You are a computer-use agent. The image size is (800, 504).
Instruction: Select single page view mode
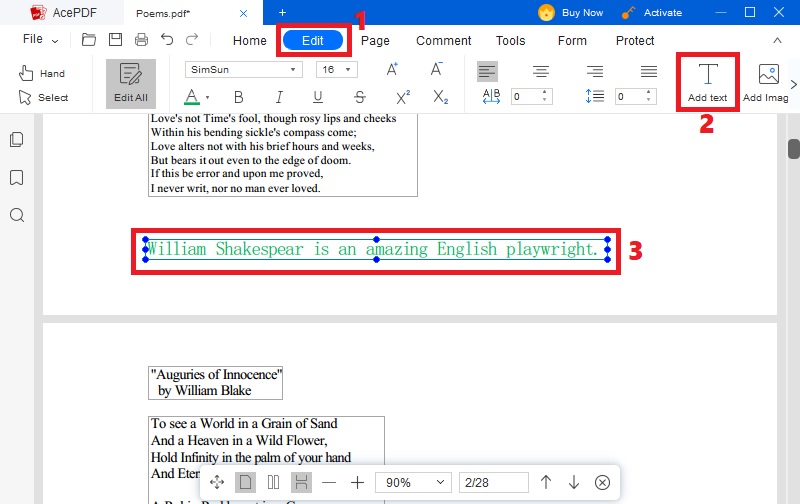(245, 483)
